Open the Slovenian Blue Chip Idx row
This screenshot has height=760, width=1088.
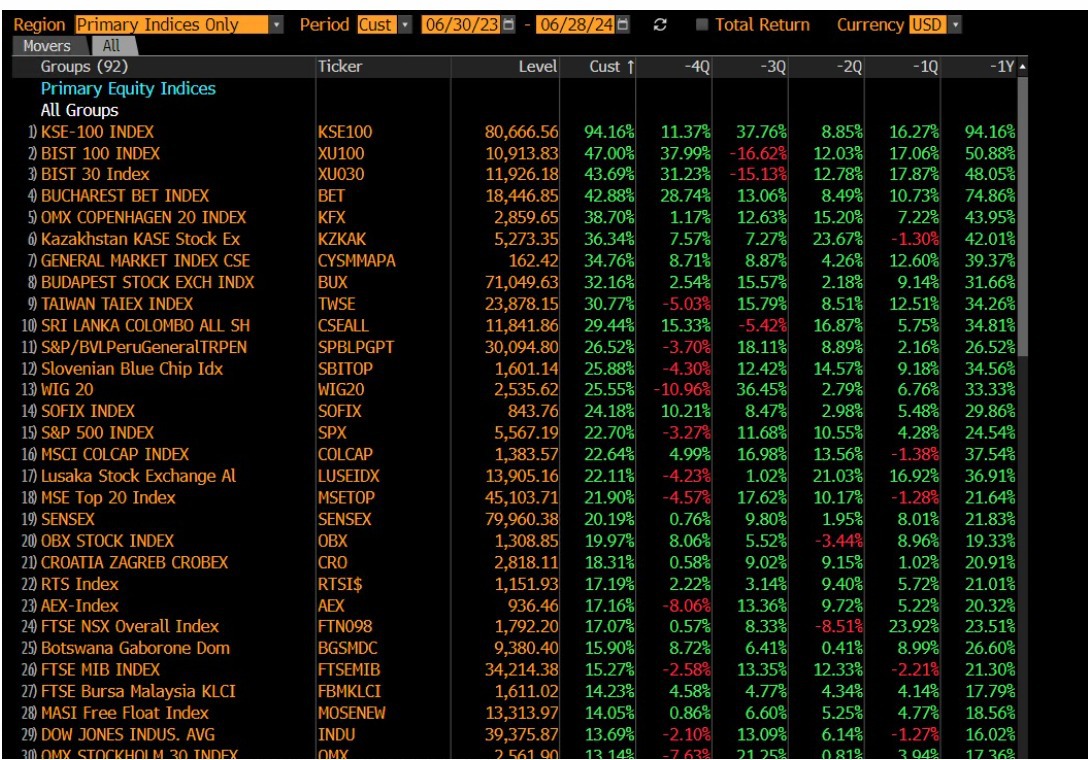[x=514, y=369]
